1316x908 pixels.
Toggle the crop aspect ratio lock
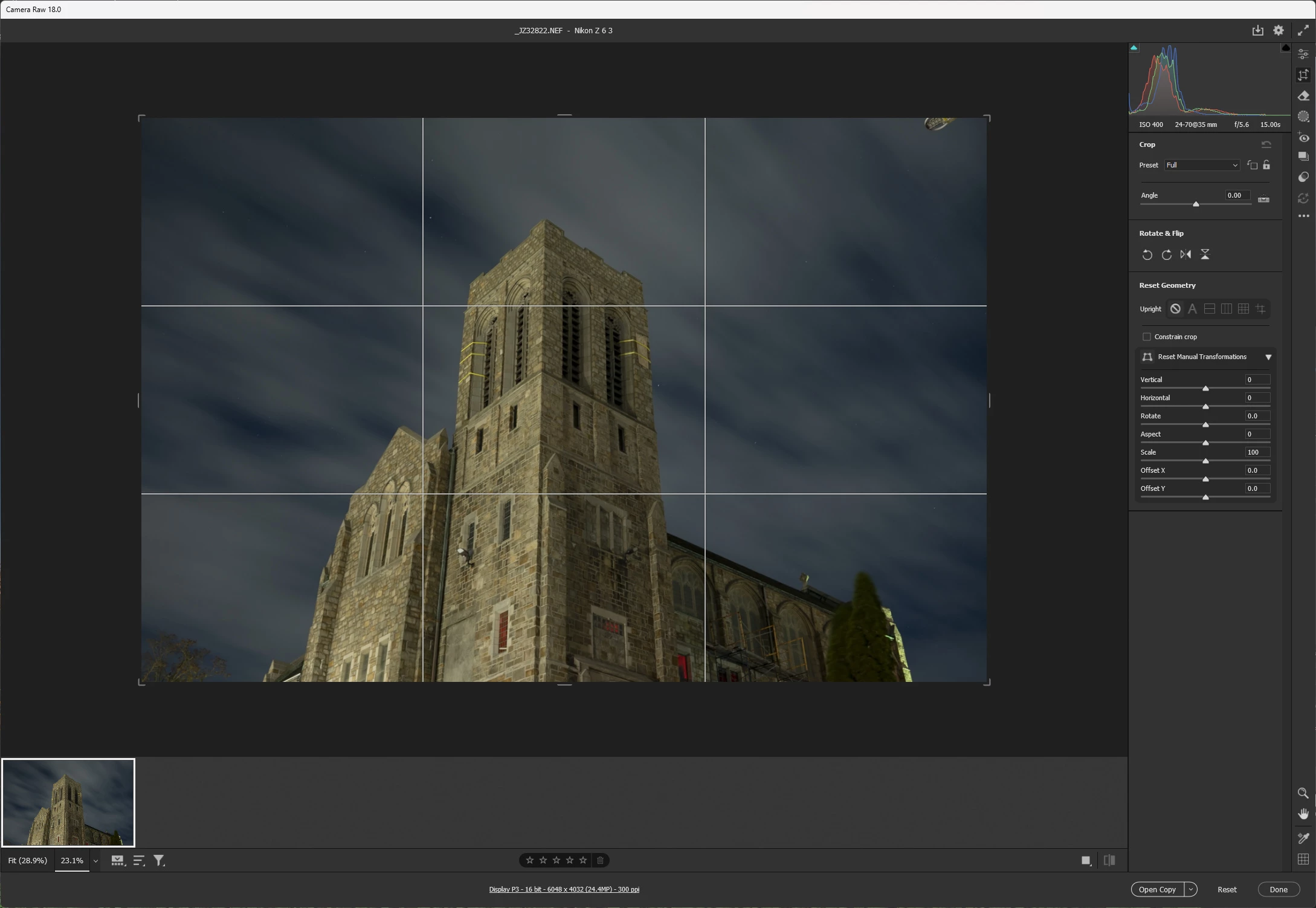[1266, 165]
